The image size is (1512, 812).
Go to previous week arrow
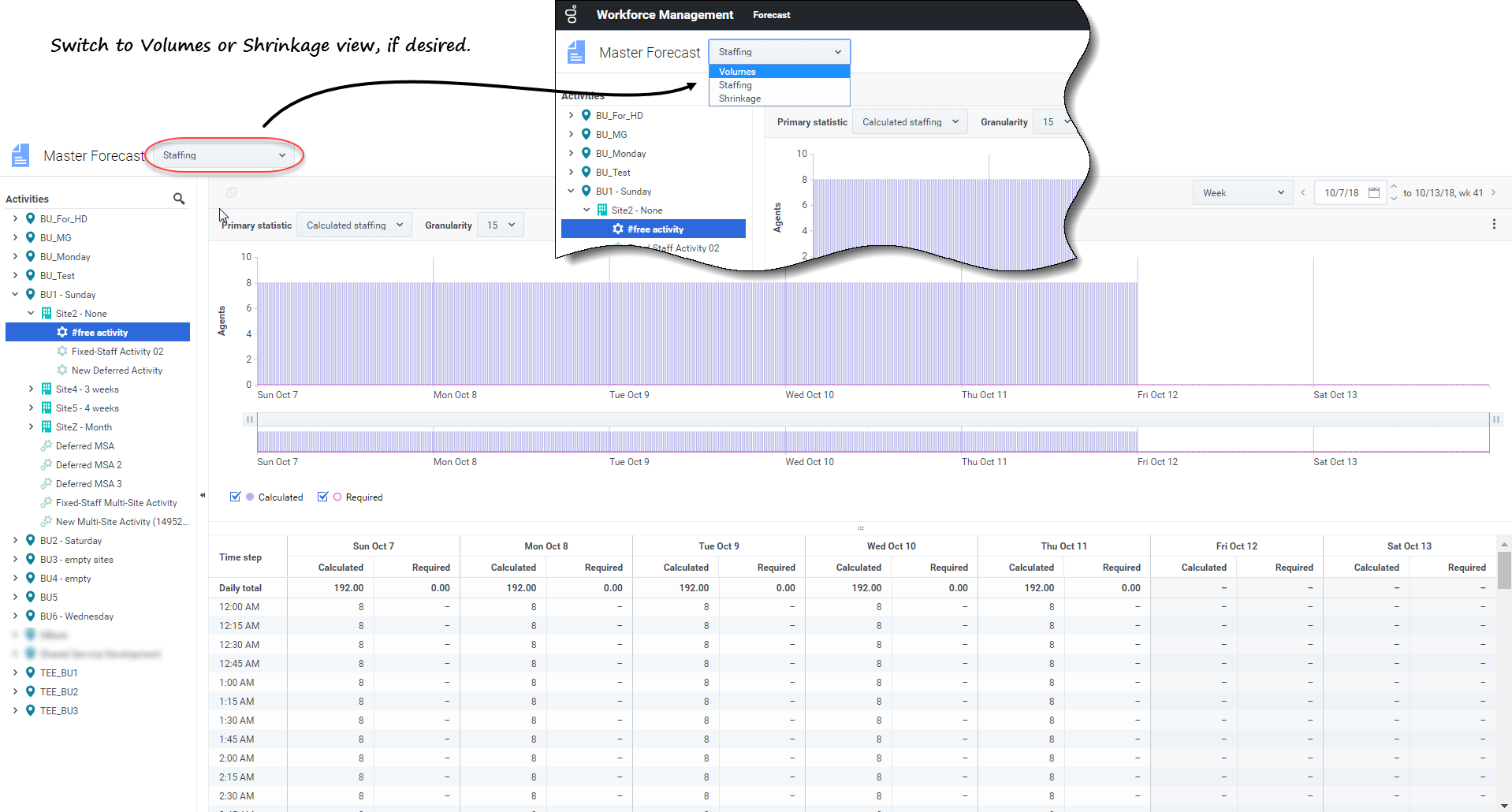click(1303, 192)
